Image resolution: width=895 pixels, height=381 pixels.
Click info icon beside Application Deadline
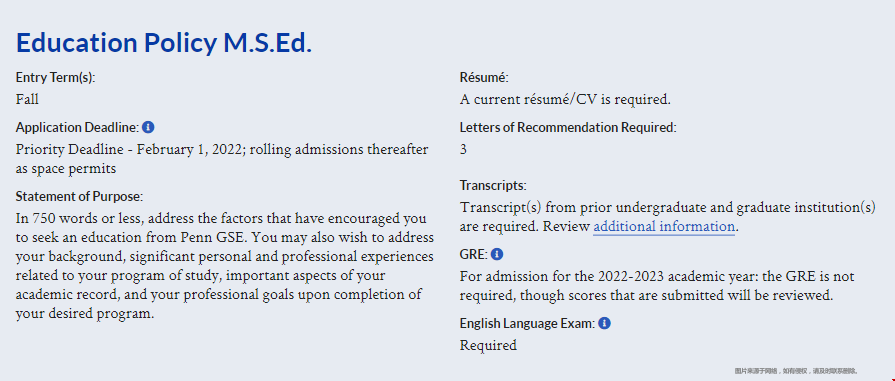click(148, 127)
